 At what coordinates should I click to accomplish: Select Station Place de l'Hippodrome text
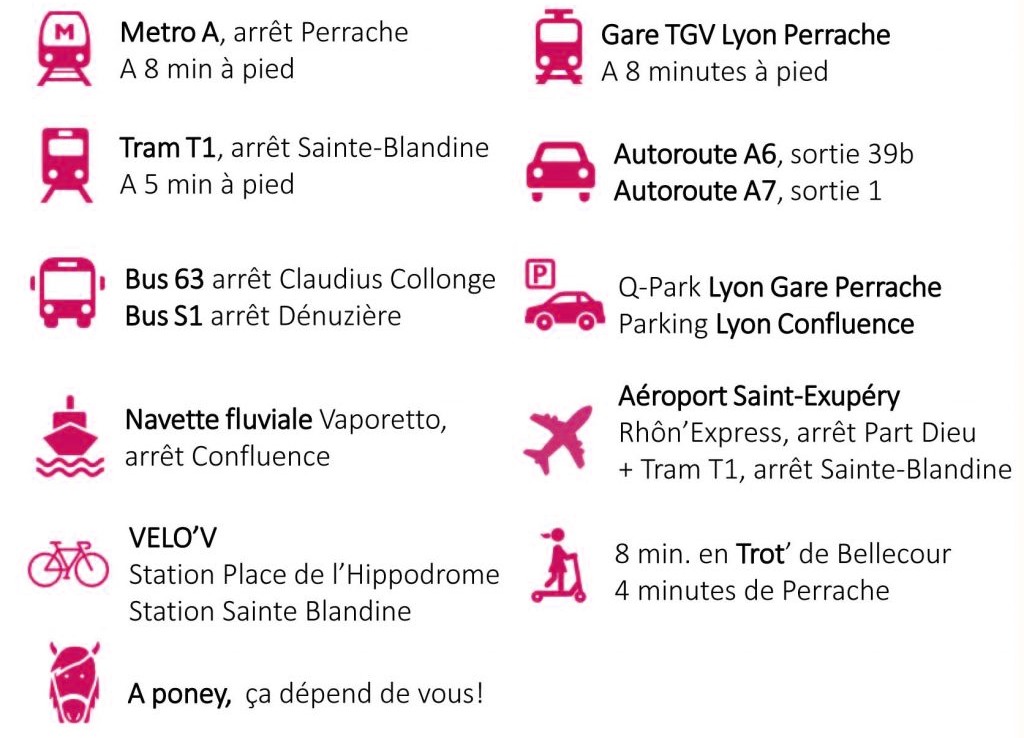314,575
